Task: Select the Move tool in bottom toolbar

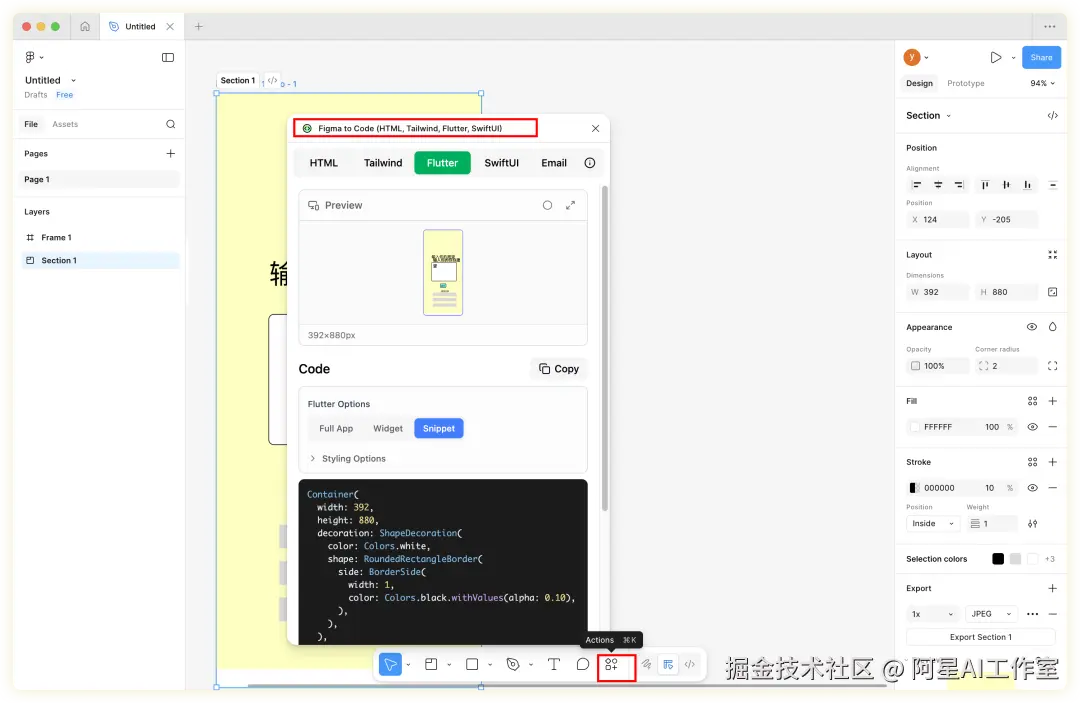Action: tap(390, 664)
